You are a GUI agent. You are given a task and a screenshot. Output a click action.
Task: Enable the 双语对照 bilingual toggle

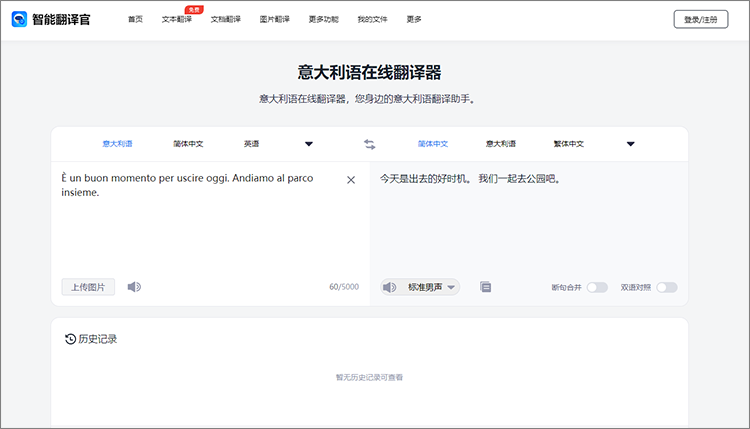[666, 287]
